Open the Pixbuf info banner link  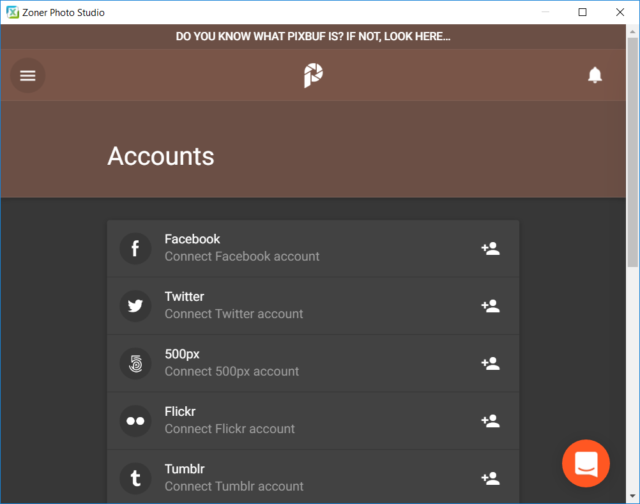pos(313,37)
